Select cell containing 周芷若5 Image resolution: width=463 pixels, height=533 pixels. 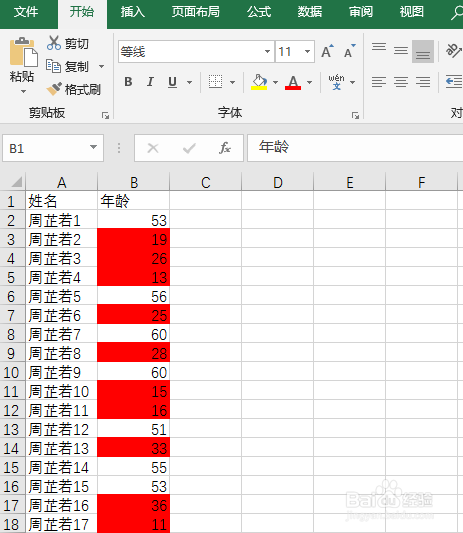[x=62, y=296]
